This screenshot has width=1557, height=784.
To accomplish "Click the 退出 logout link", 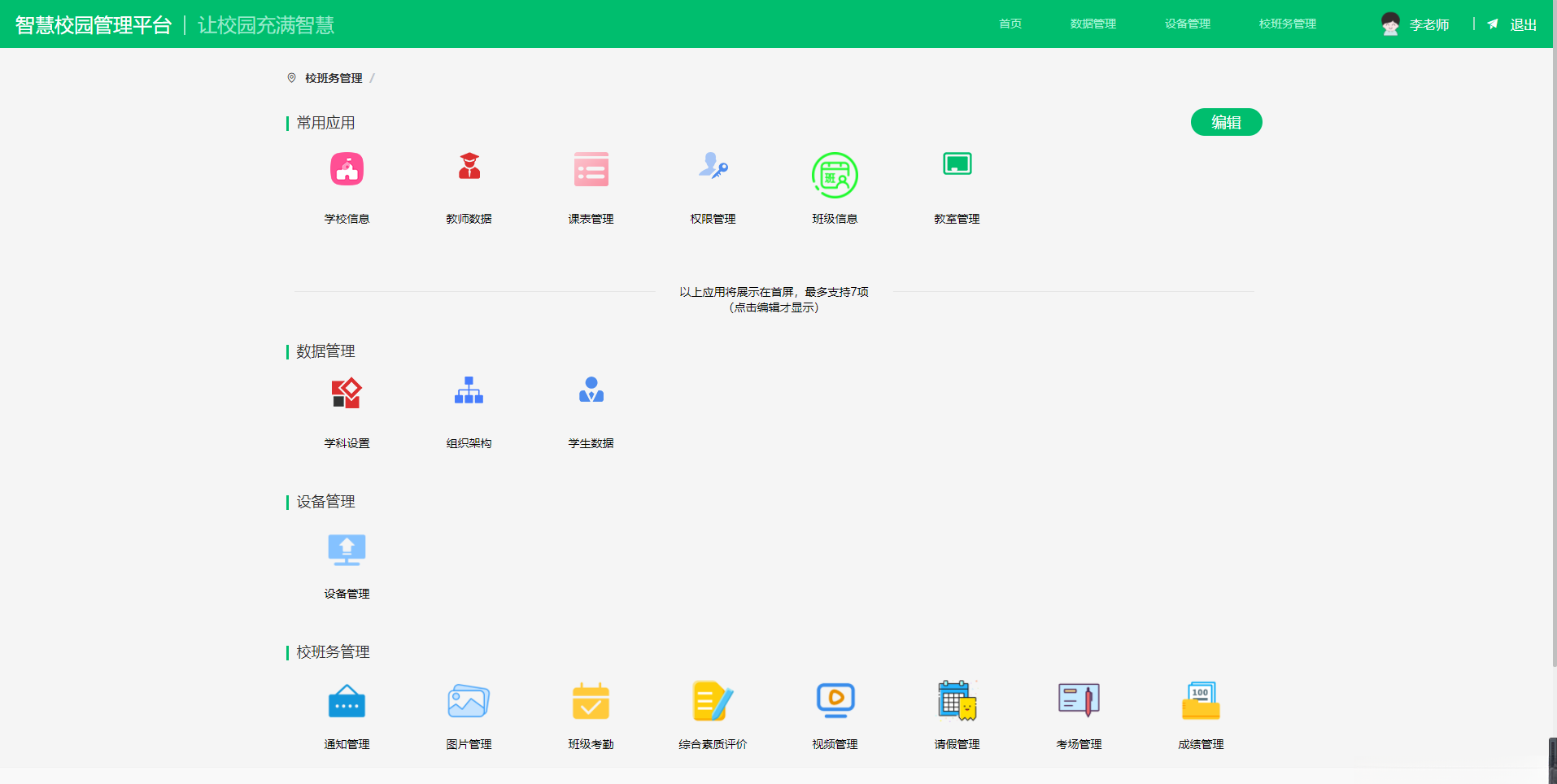I will 1524,25.
